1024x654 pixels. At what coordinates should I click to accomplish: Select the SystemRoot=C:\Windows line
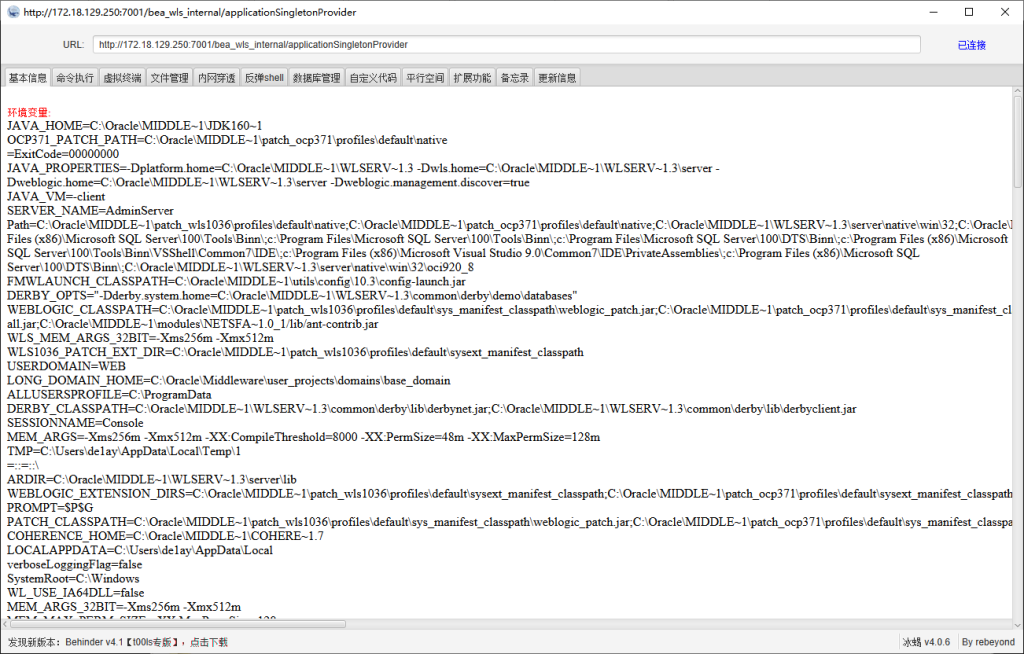pyautogui.click(x=73, y=578)
